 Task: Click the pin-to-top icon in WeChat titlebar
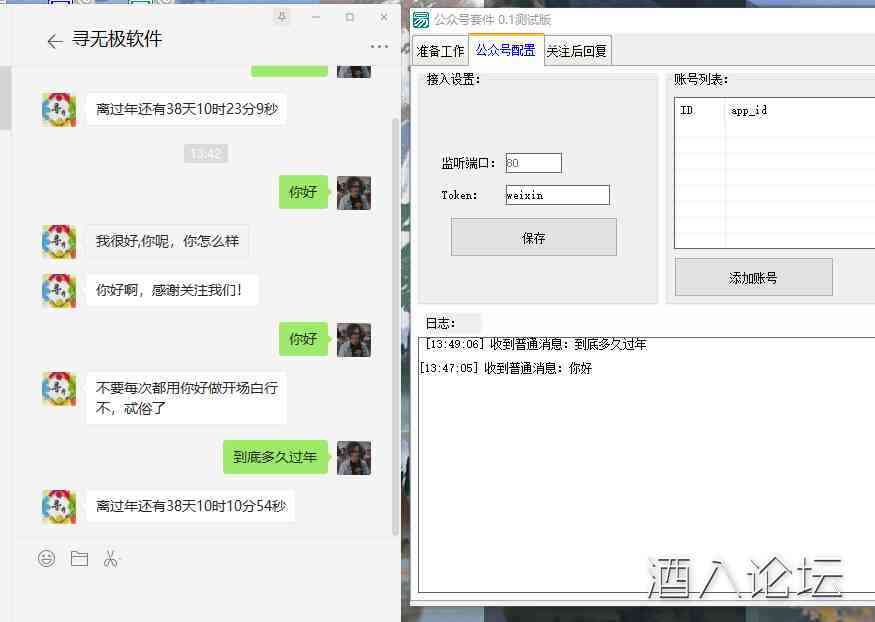(283, 18)
